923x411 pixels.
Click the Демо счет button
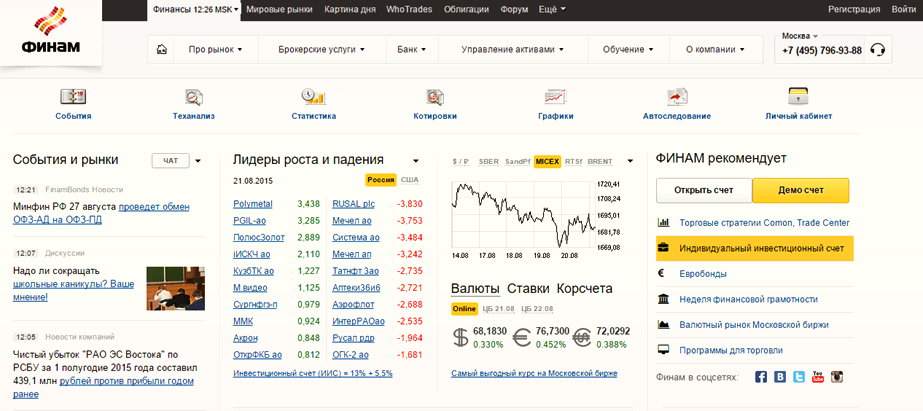pos(801,190)
